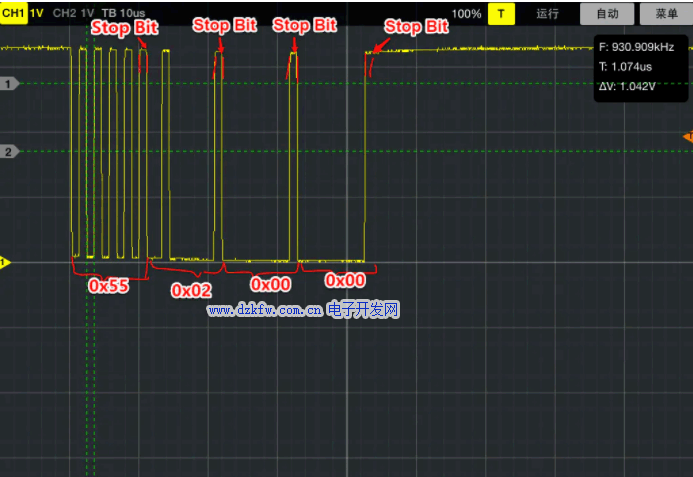
Task: Select horizontal cursor marker 1
Action: [x=9, y=84]
